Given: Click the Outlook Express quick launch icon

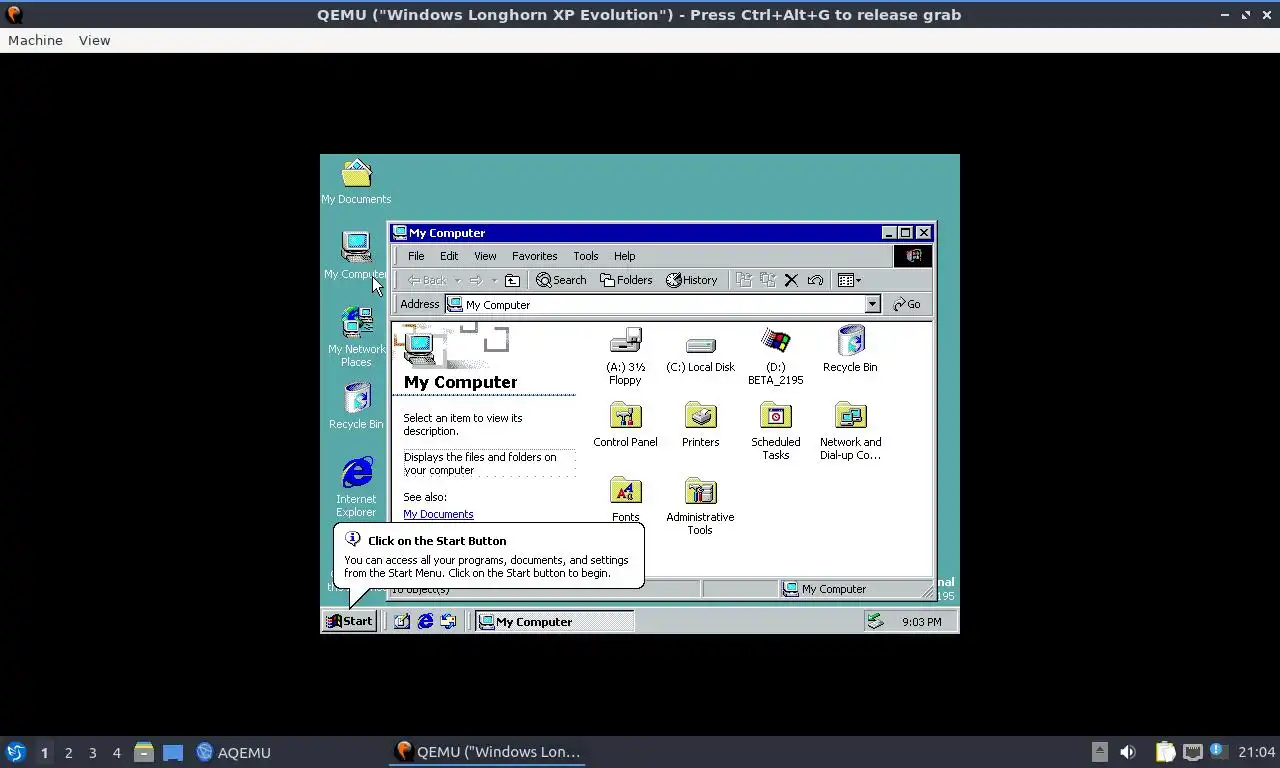Looking at the screenshot, I should (448, 621).
